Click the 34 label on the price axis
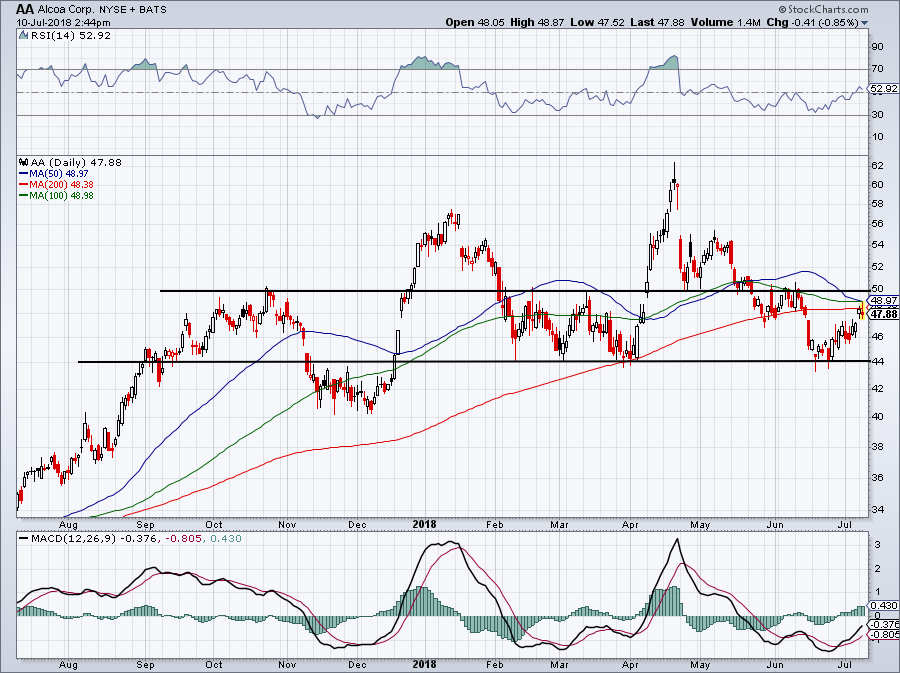This screenshot has width=900, height=673. (x=878, y=509)
